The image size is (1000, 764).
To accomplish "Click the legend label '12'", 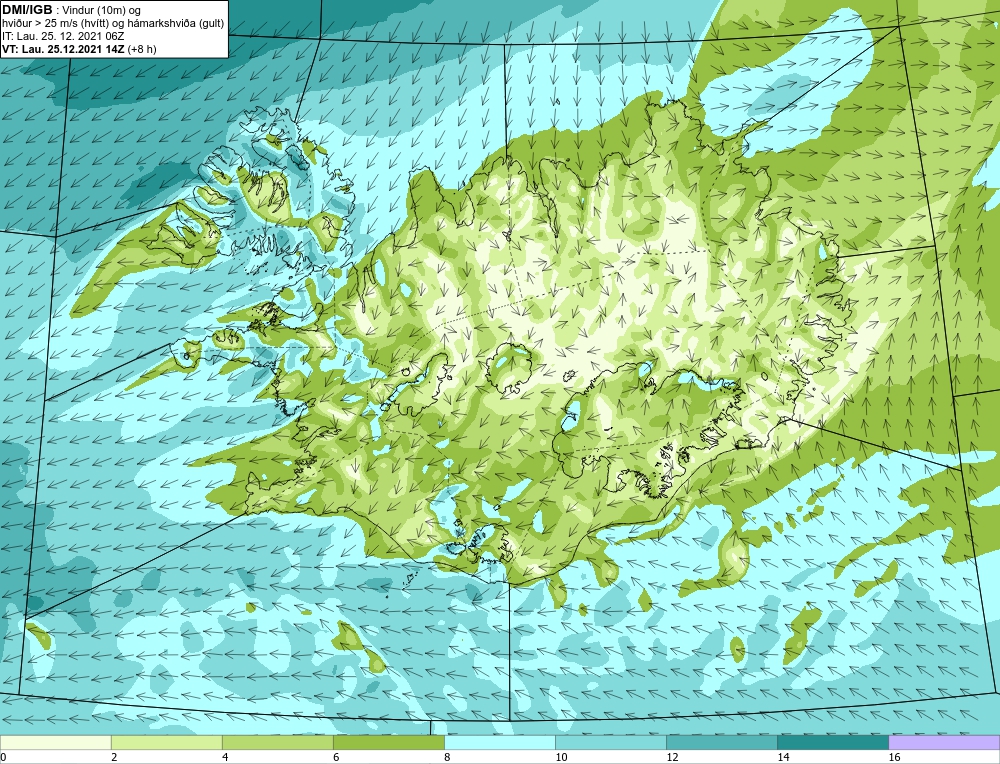I will (672, 757).
